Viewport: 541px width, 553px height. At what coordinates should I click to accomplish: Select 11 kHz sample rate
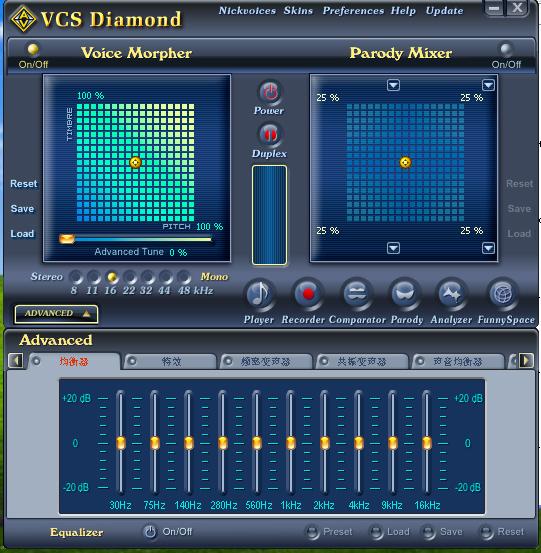[93, 277]
